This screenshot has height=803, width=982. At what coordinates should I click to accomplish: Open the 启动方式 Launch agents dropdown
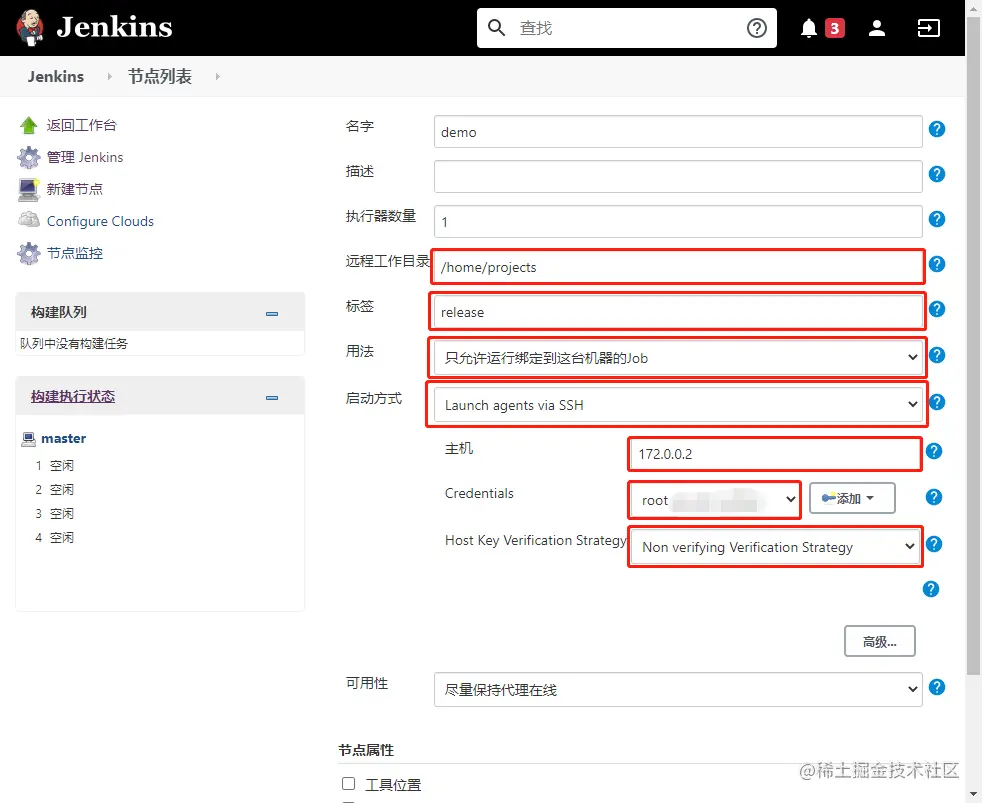678,405
